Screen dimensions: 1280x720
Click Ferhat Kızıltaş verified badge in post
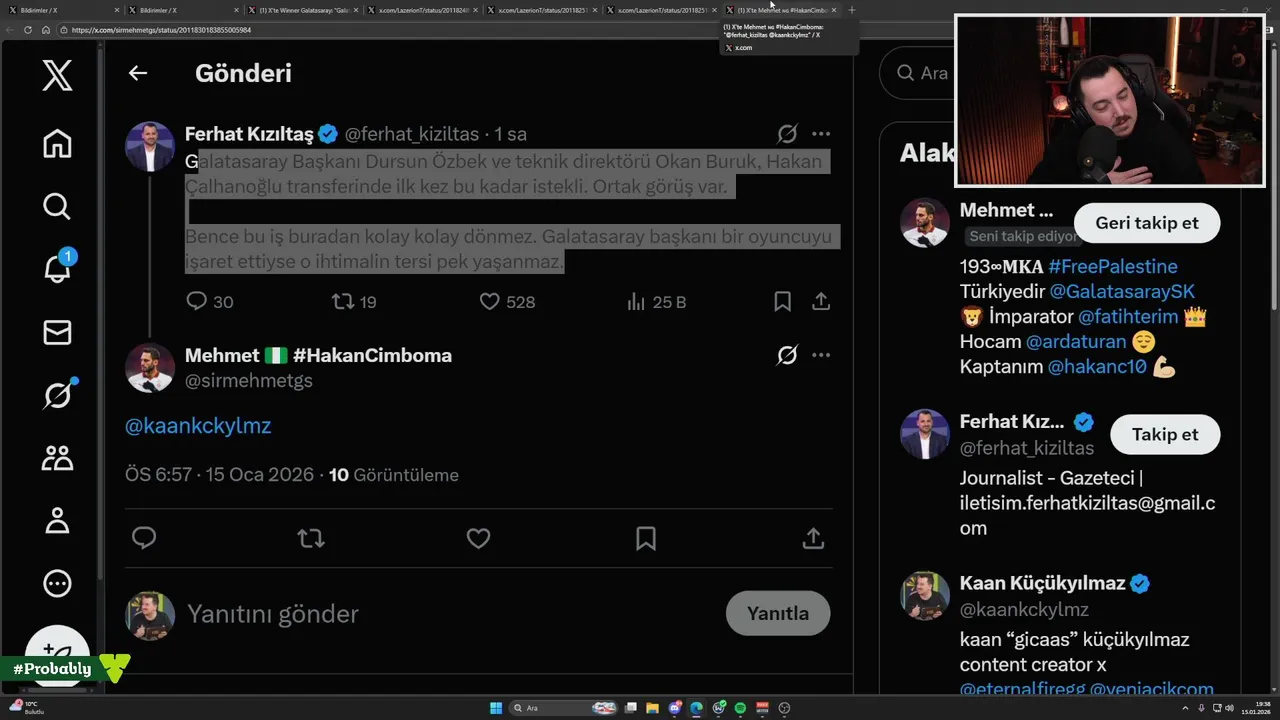328,134
